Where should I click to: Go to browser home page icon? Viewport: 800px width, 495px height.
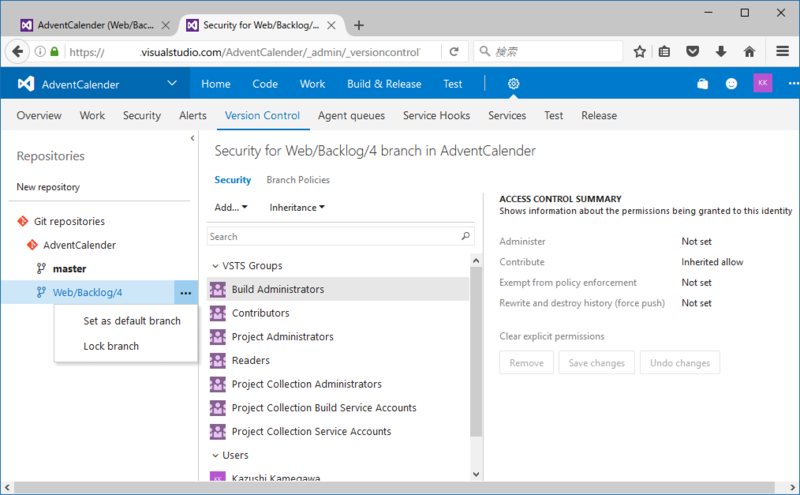(749, 52)
